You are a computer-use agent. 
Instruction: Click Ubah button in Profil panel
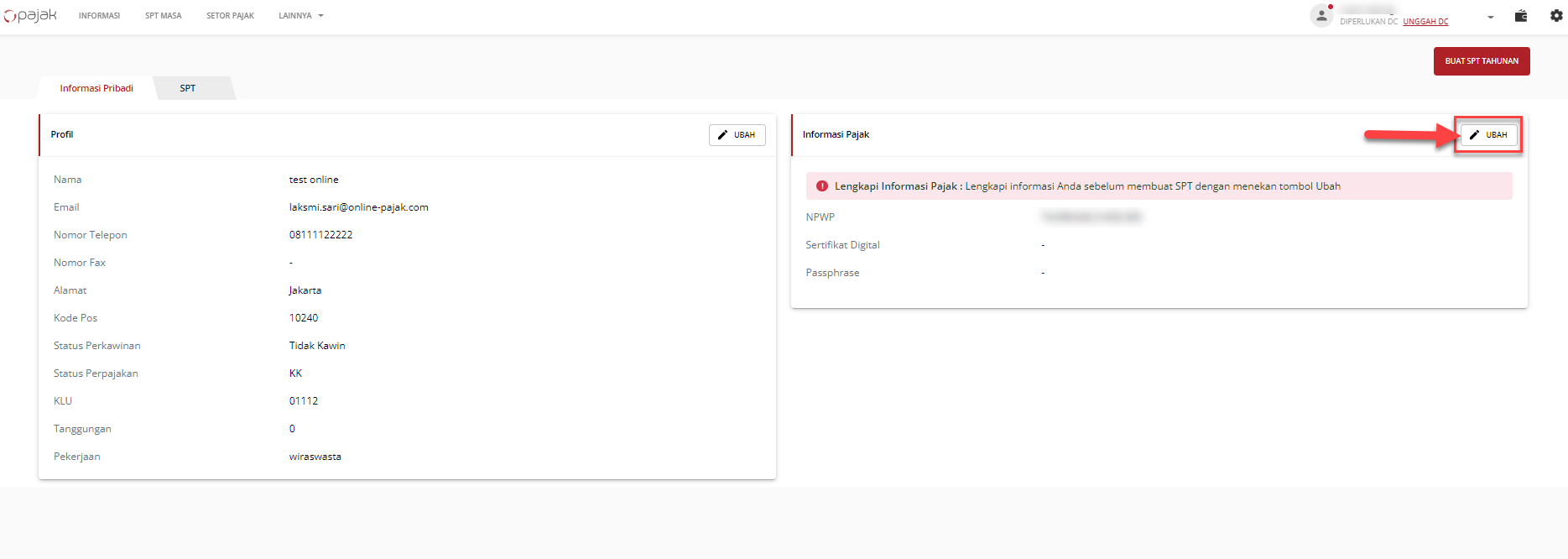[737, 135]
